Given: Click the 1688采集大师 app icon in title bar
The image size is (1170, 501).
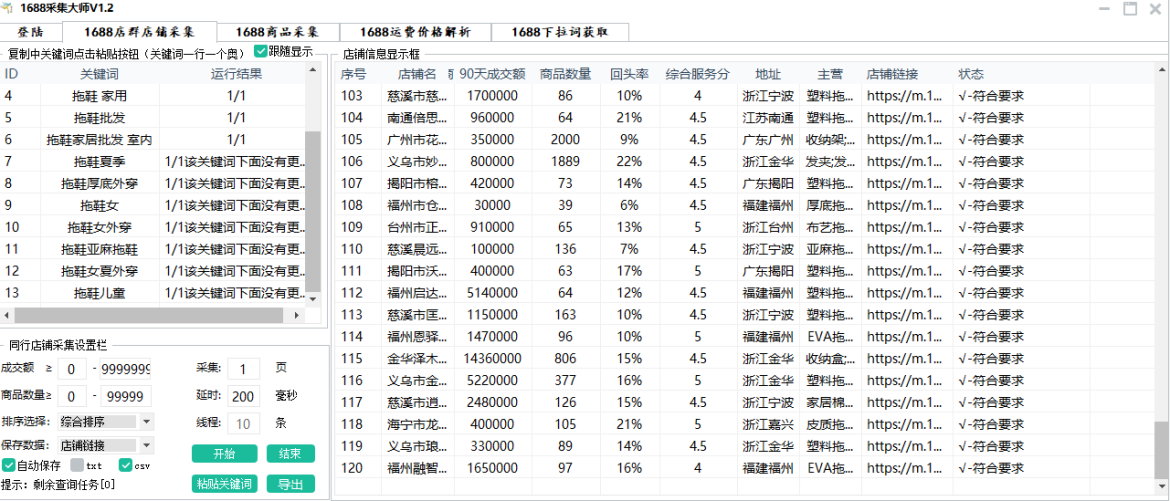Looking at the screenshot, I should coord(7,9).
